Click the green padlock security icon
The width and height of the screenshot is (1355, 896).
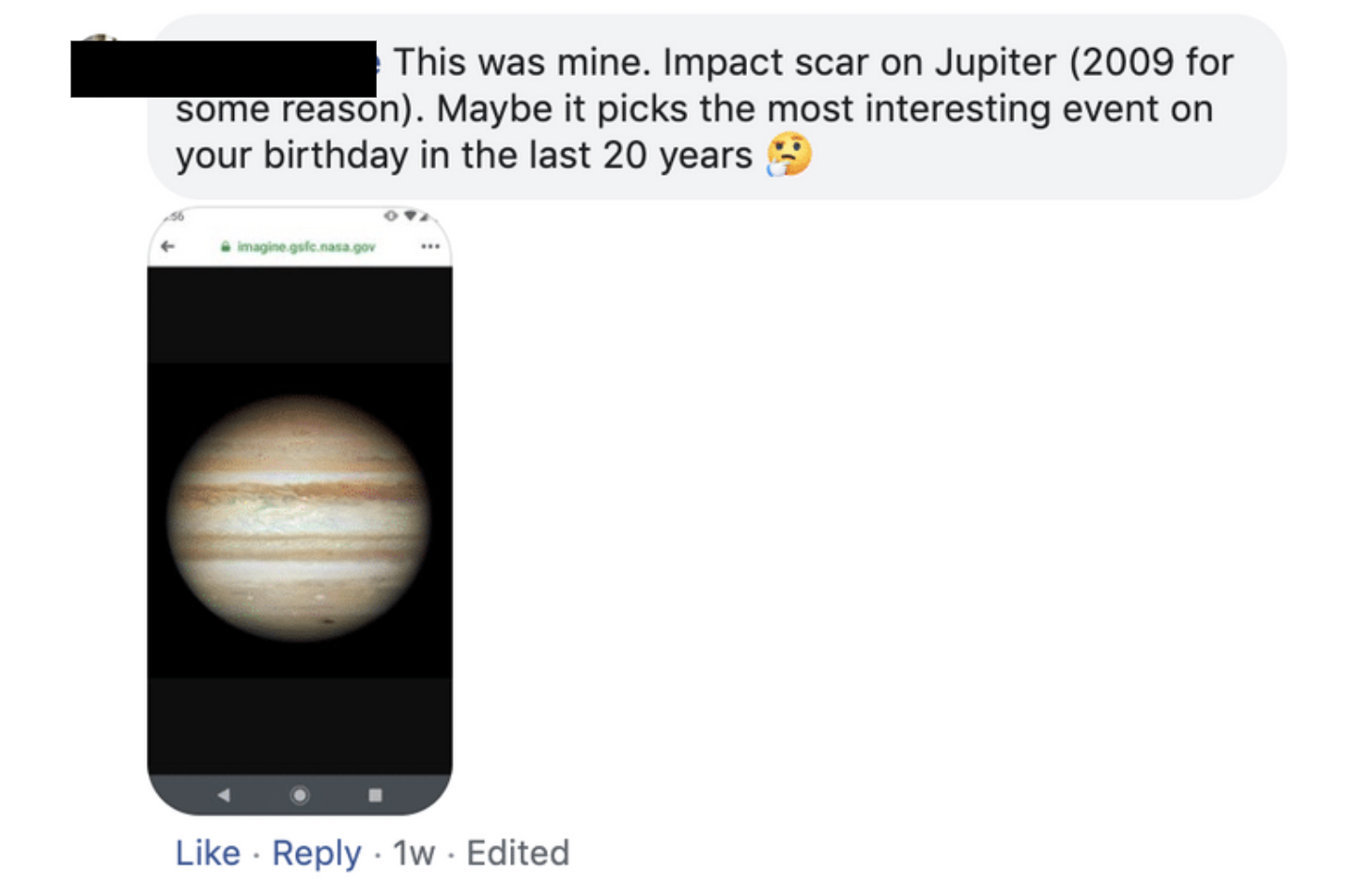click(226, 247)
